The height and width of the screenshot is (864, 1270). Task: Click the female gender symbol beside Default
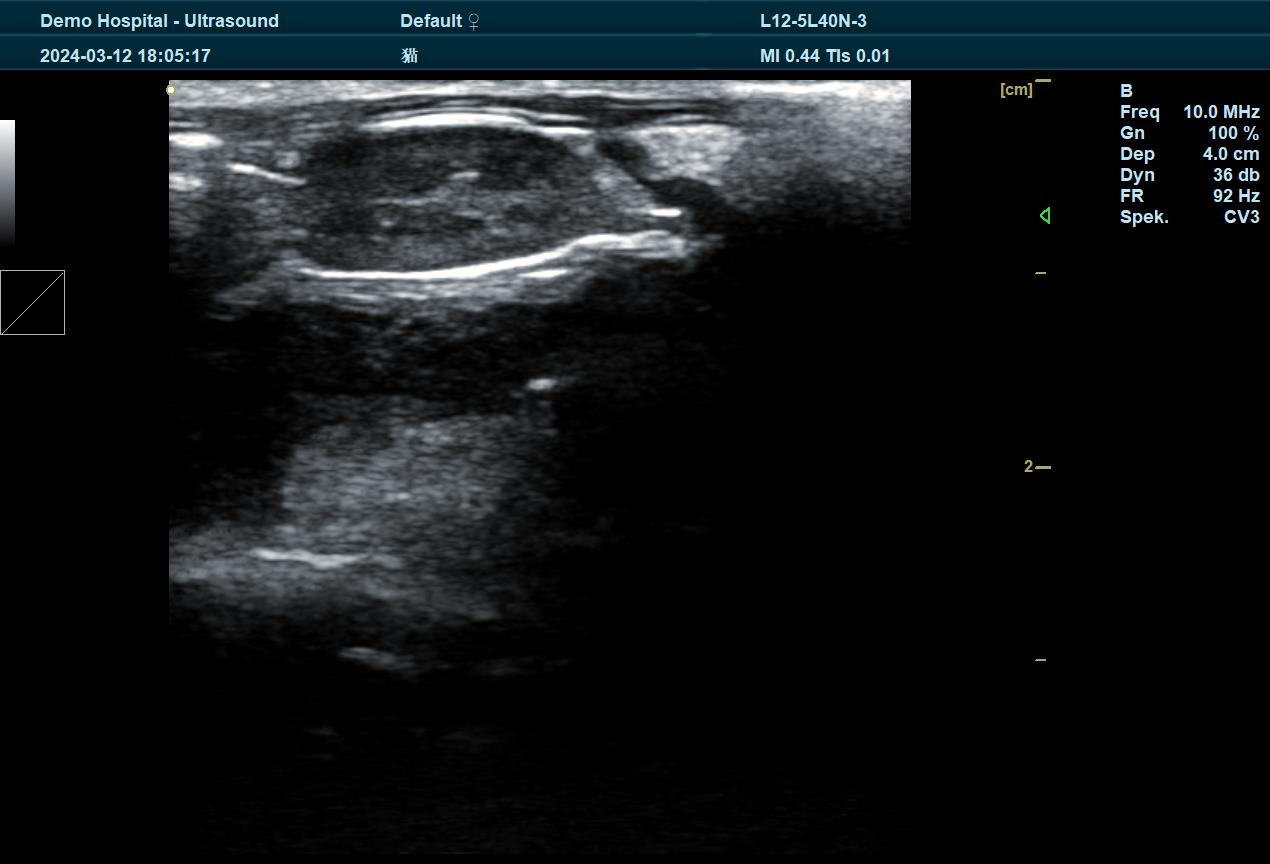pyautogui.click(x=474, y=21)
